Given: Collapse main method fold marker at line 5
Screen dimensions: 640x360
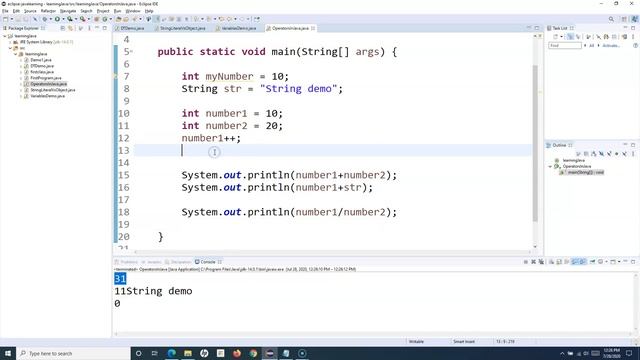Looking at the screenshot, I should coord(131,52).
